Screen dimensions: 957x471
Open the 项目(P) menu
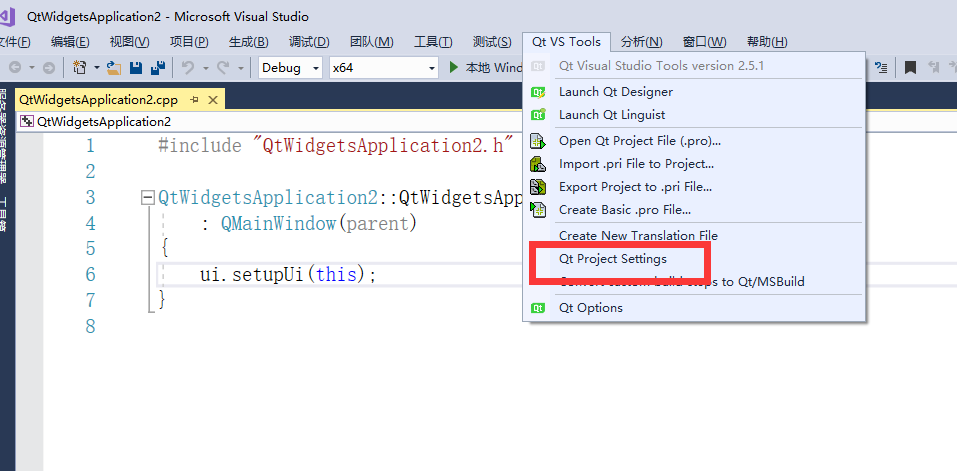pos(189,42)
